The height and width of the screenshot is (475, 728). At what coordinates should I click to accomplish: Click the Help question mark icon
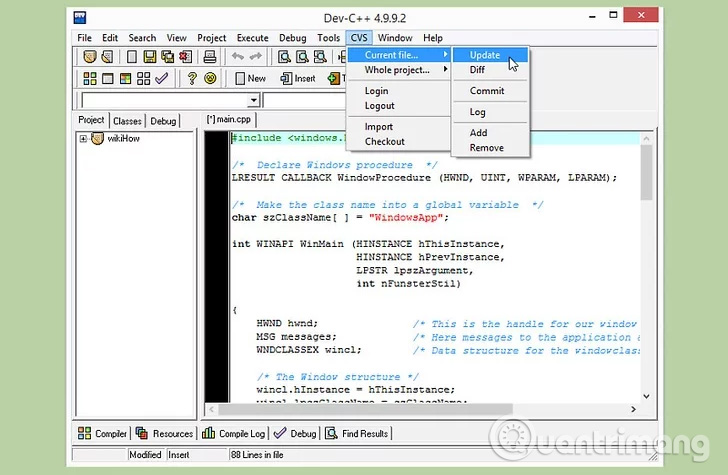(192, 78)
